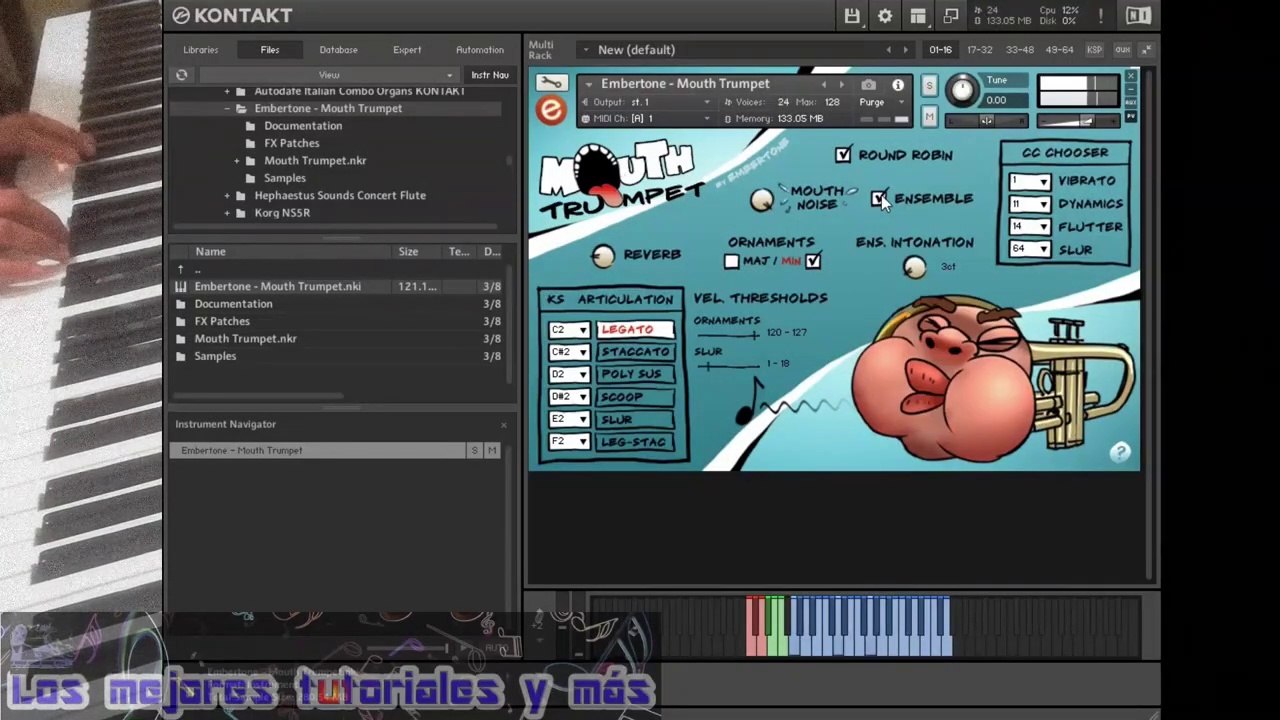
Task: Click the help question mark icon
Action: click(x=1120, y=453)
